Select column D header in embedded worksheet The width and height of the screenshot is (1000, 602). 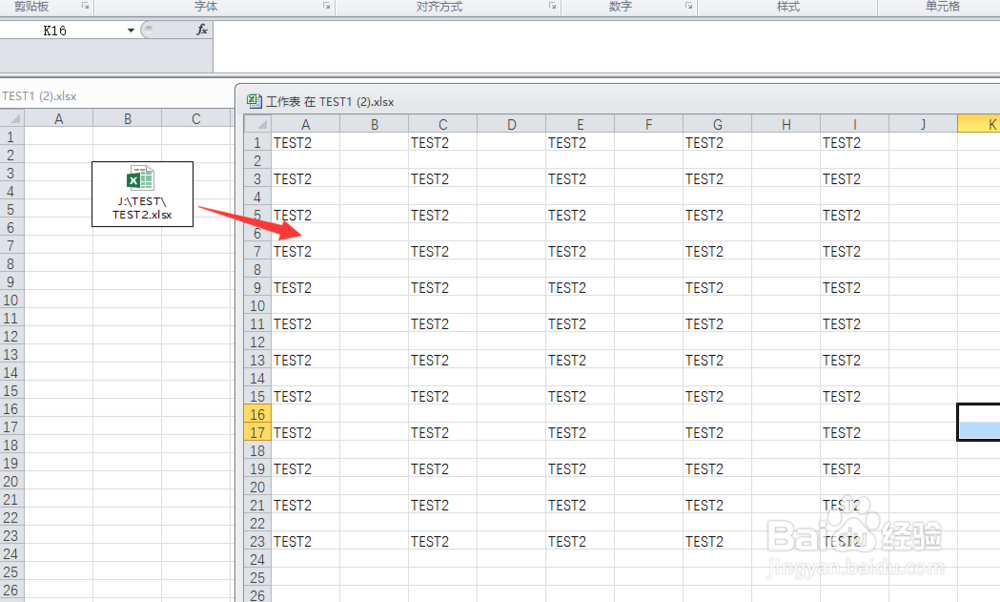click(x=511, y=124)
